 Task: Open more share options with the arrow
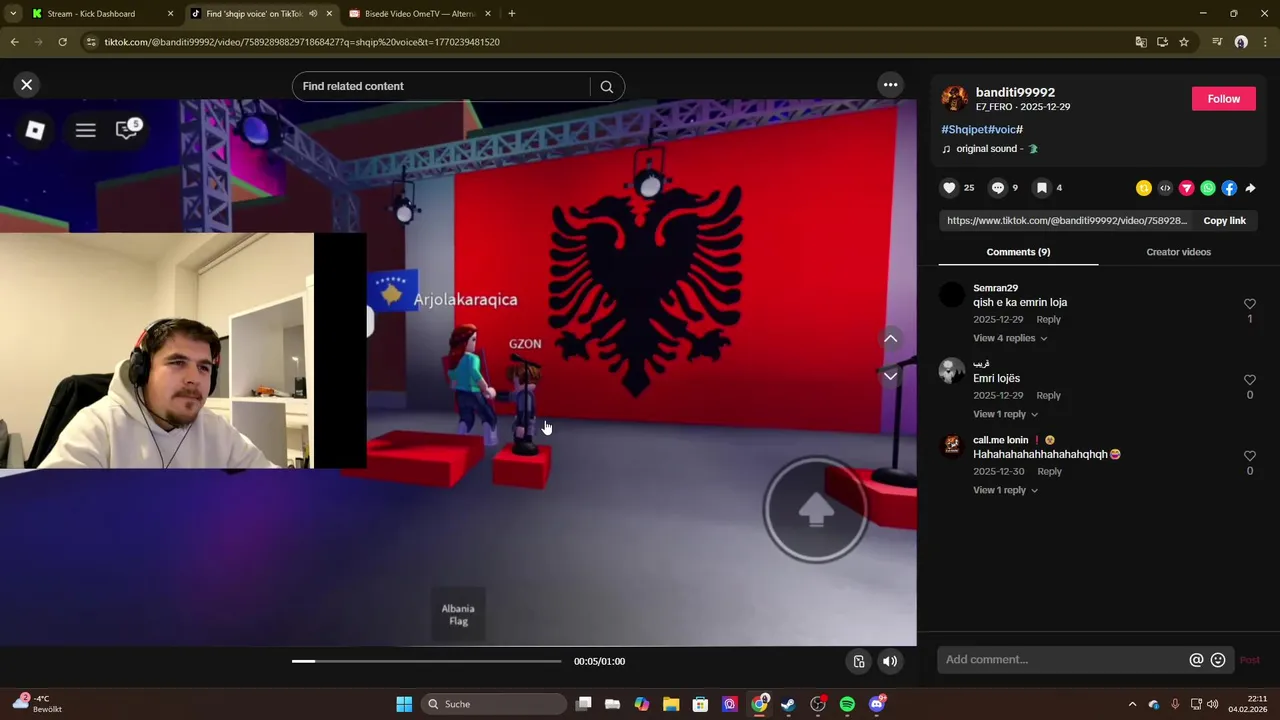point(1250,188)
